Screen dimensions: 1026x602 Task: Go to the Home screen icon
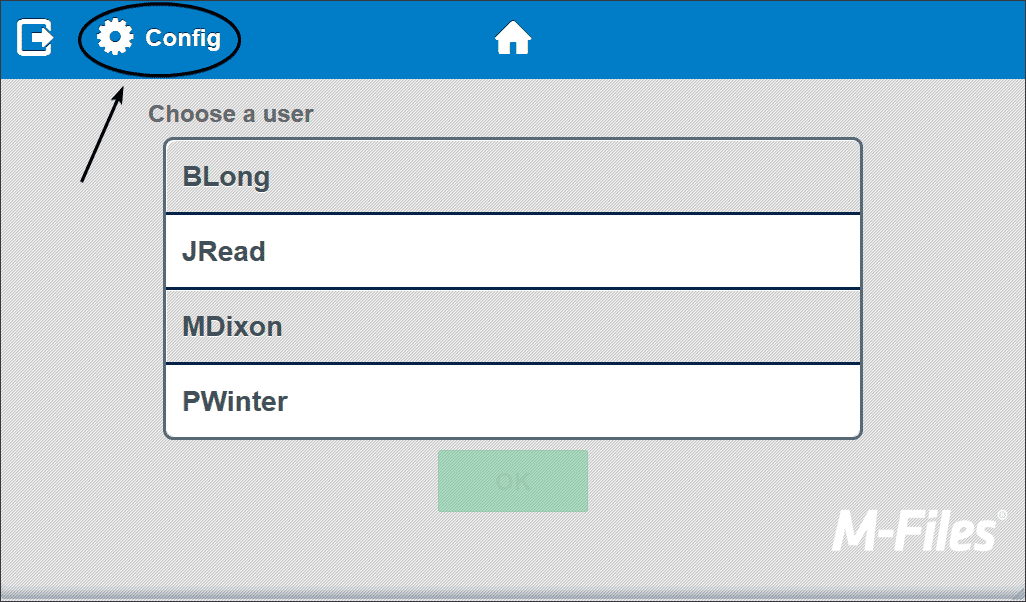[x=513, y=38]
